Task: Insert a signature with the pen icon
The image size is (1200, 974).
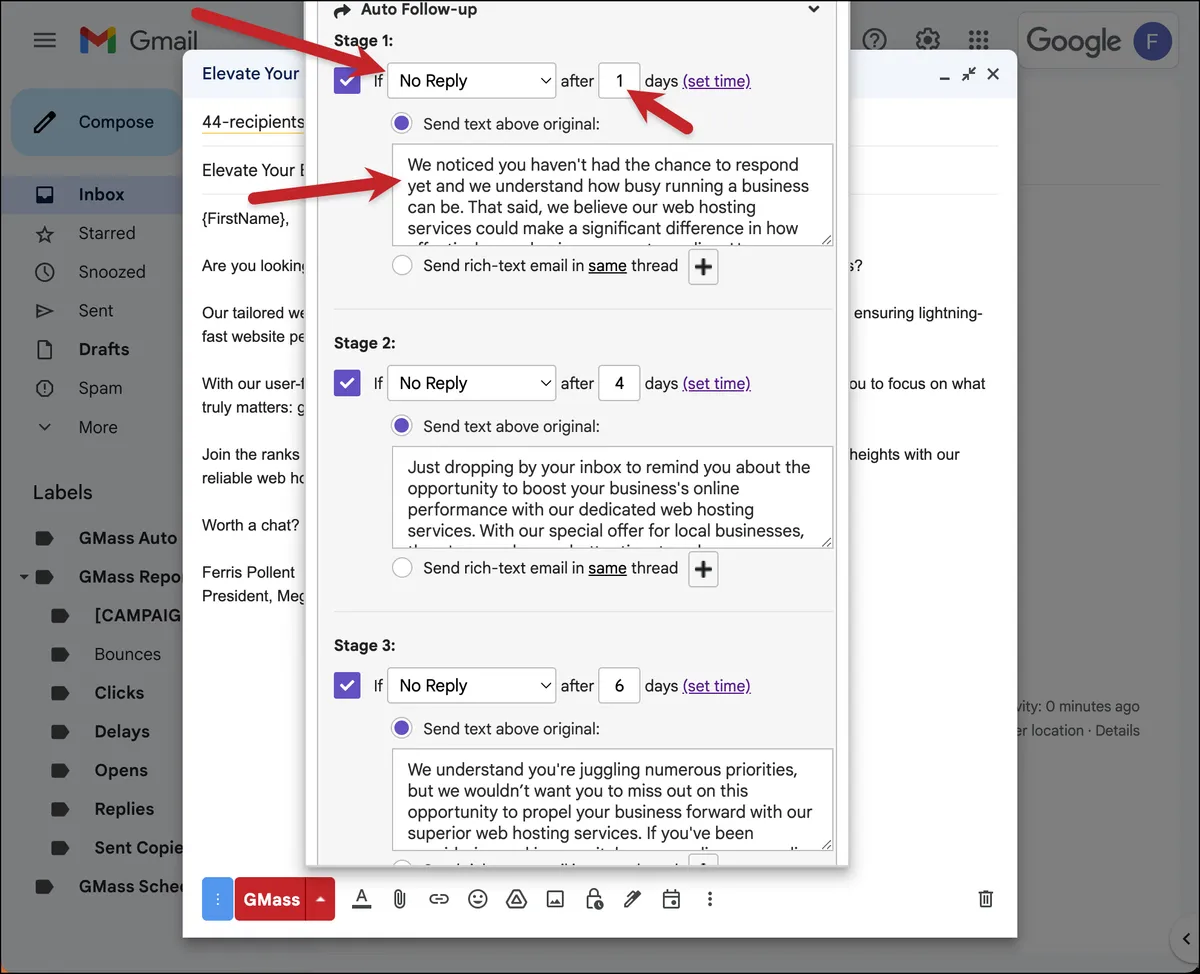Action: [632, 899]
